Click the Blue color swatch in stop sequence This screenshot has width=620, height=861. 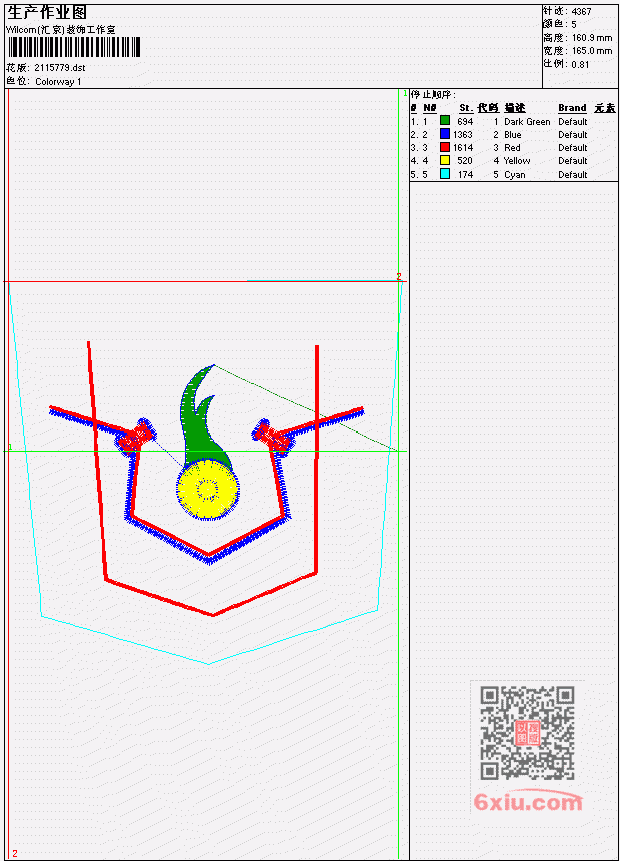point(445,134)
